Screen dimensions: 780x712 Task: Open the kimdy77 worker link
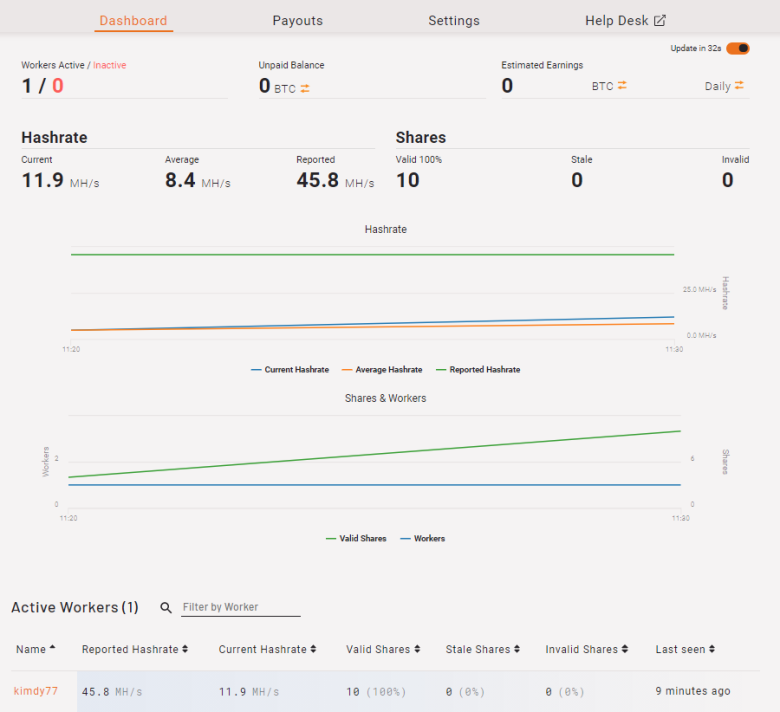click(x=36, y=691)
